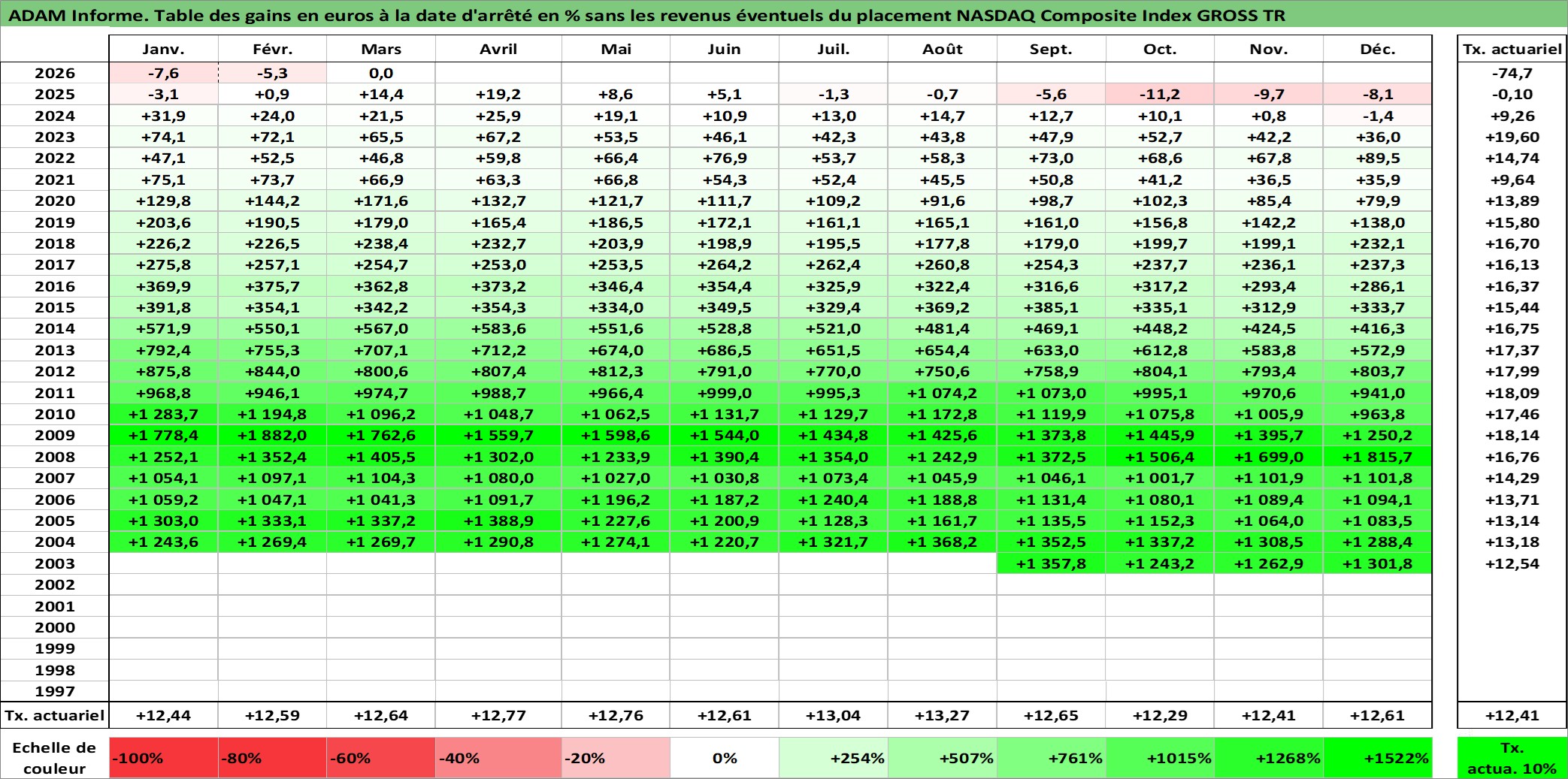
Task: Select the +1 699,0 cell in November 2008
Action: tap(1269, 457)
